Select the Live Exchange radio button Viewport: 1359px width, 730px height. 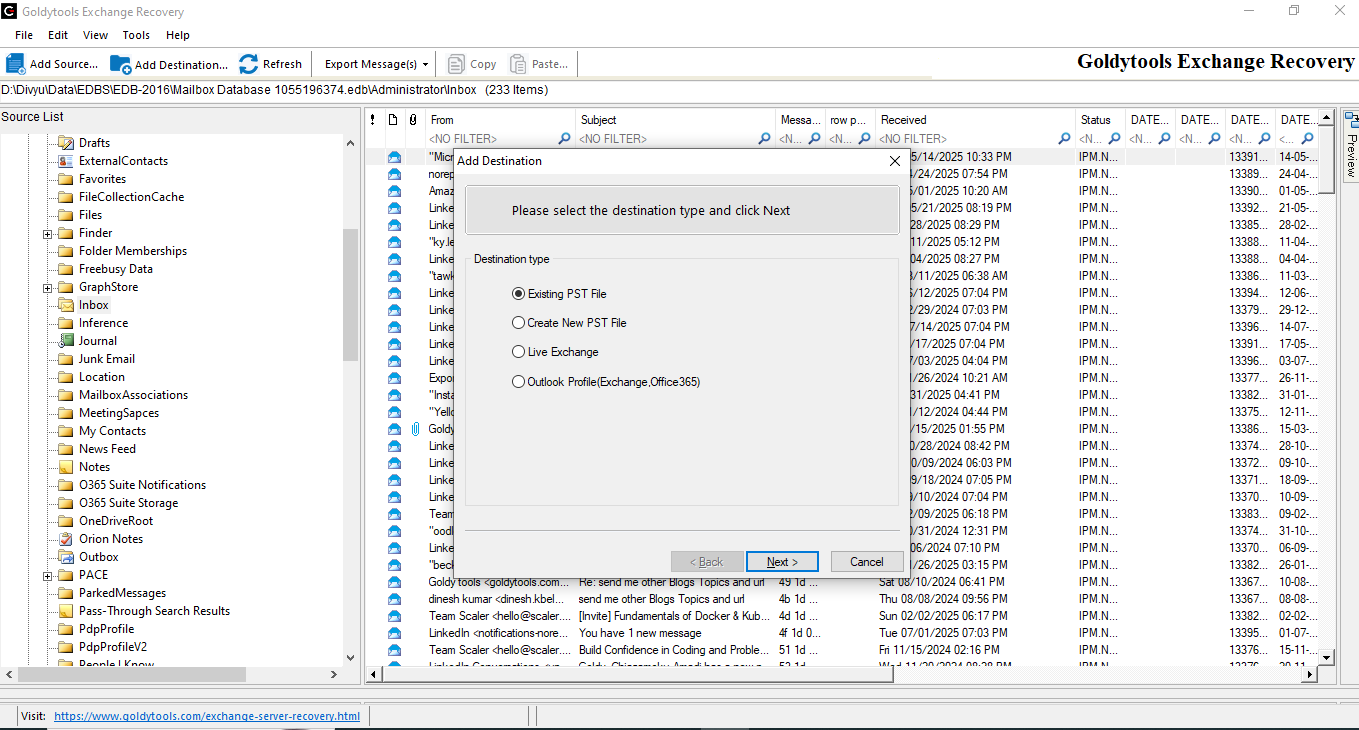pyautogui.click(x=518, y=352)
